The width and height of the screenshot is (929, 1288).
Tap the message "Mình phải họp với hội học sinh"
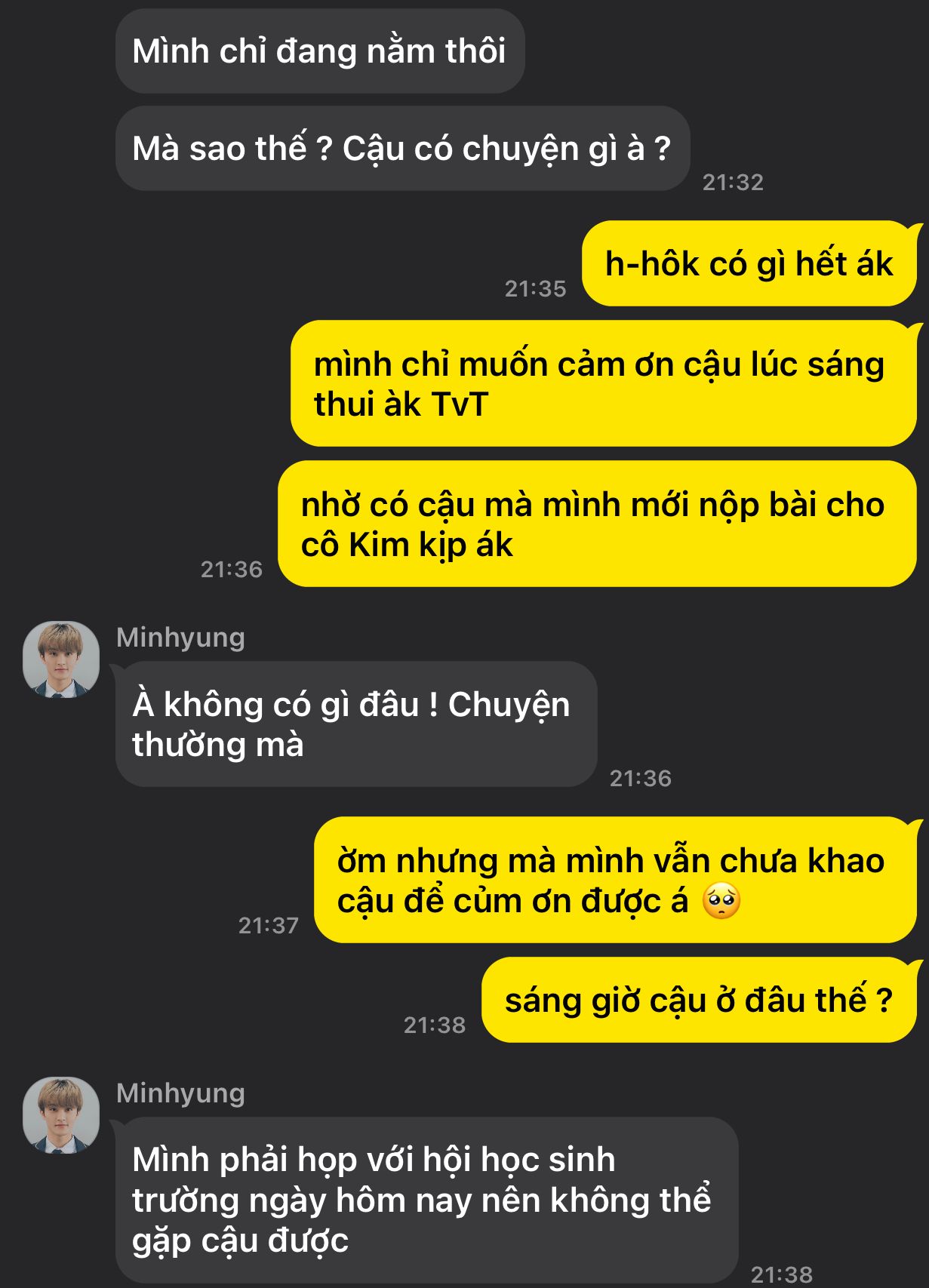coord(426,1200)
